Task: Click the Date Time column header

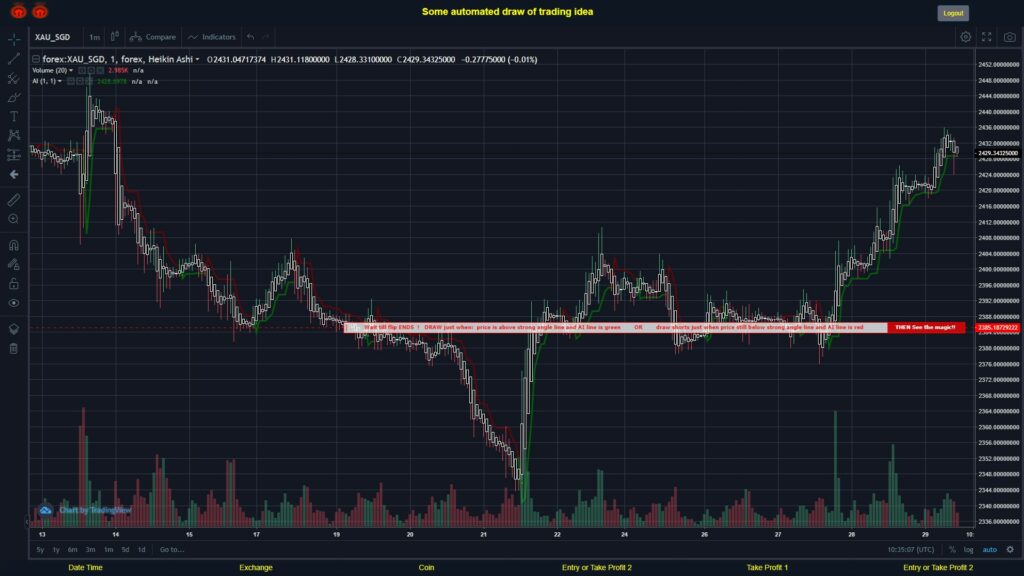Action: click(x=86, y=568)
